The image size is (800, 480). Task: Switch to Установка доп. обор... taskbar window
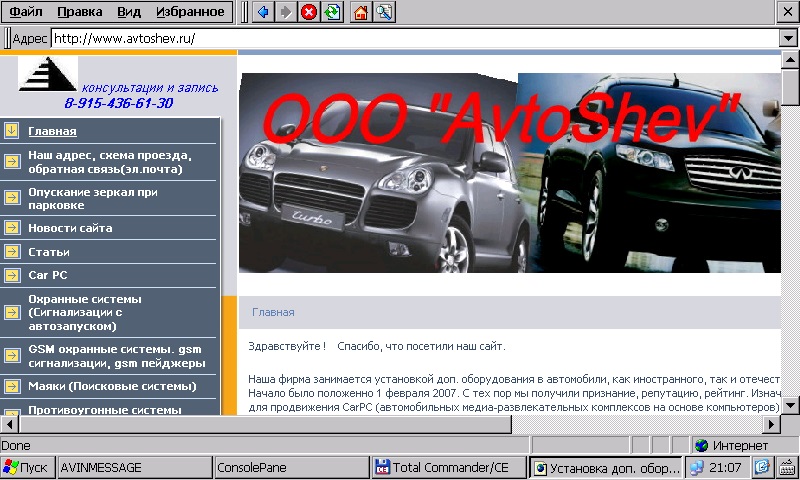tap(606, 468)
